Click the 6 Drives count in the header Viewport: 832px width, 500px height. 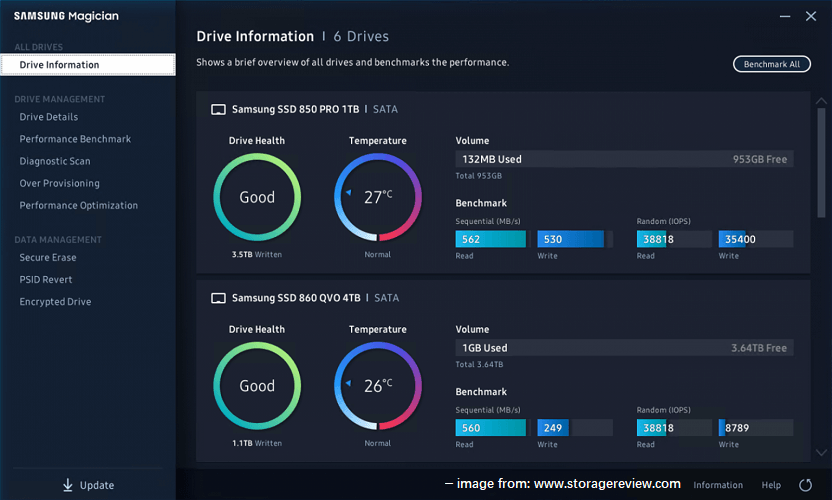click(x=361, y=37)
